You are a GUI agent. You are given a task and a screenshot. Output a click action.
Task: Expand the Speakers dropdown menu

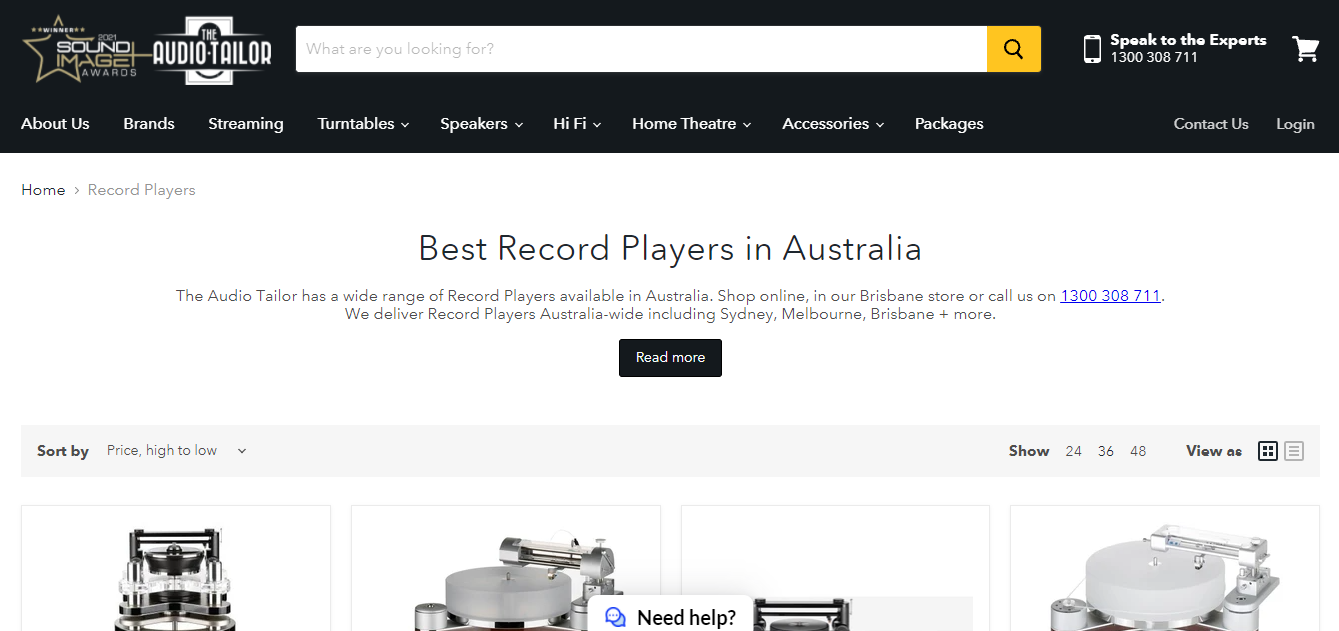(x=481, y=124)
